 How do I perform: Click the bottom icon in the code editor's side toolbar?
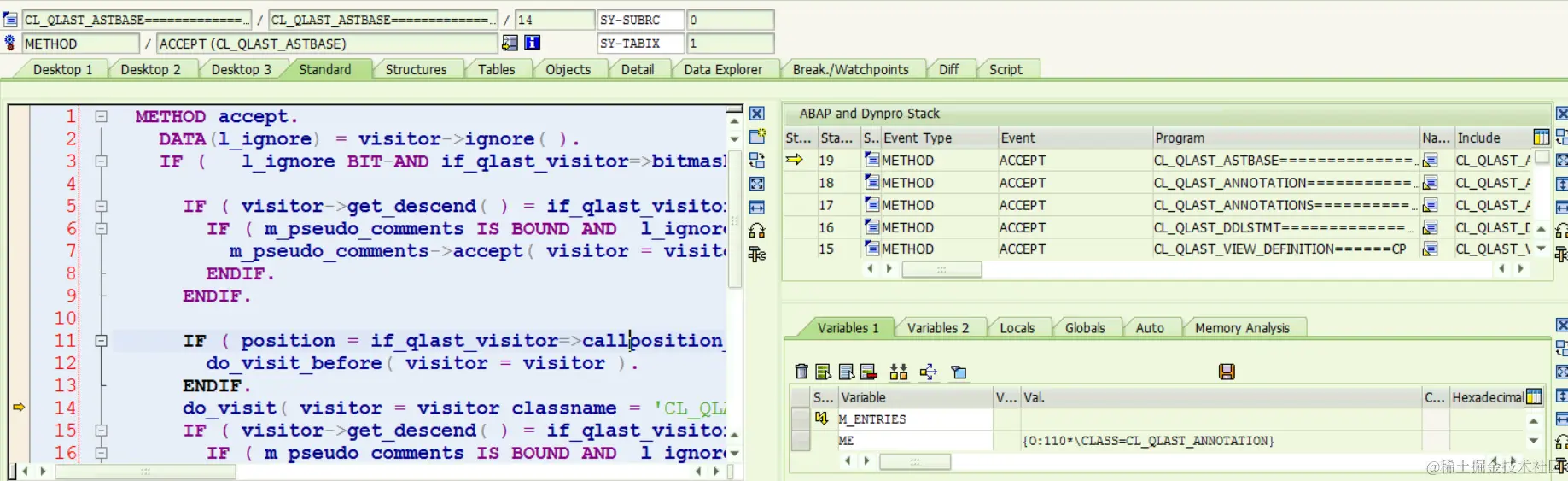pyautogui.click(x=757, y=254)
